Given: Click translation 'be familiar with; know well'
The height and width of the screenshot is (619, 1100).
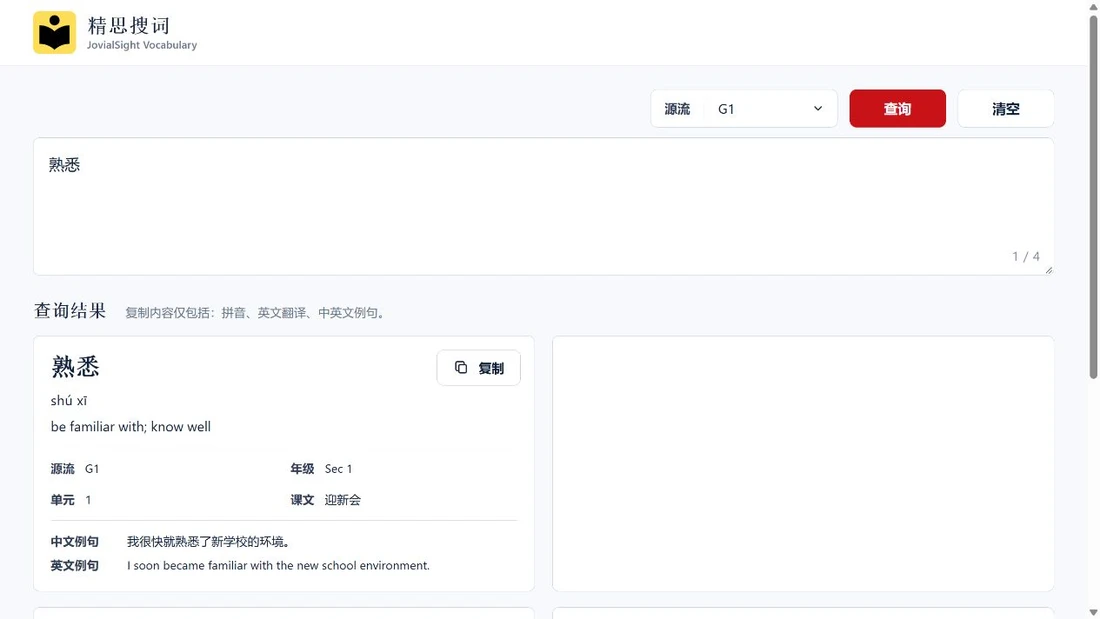Looking at the screenshot, I should pos(130,427).
